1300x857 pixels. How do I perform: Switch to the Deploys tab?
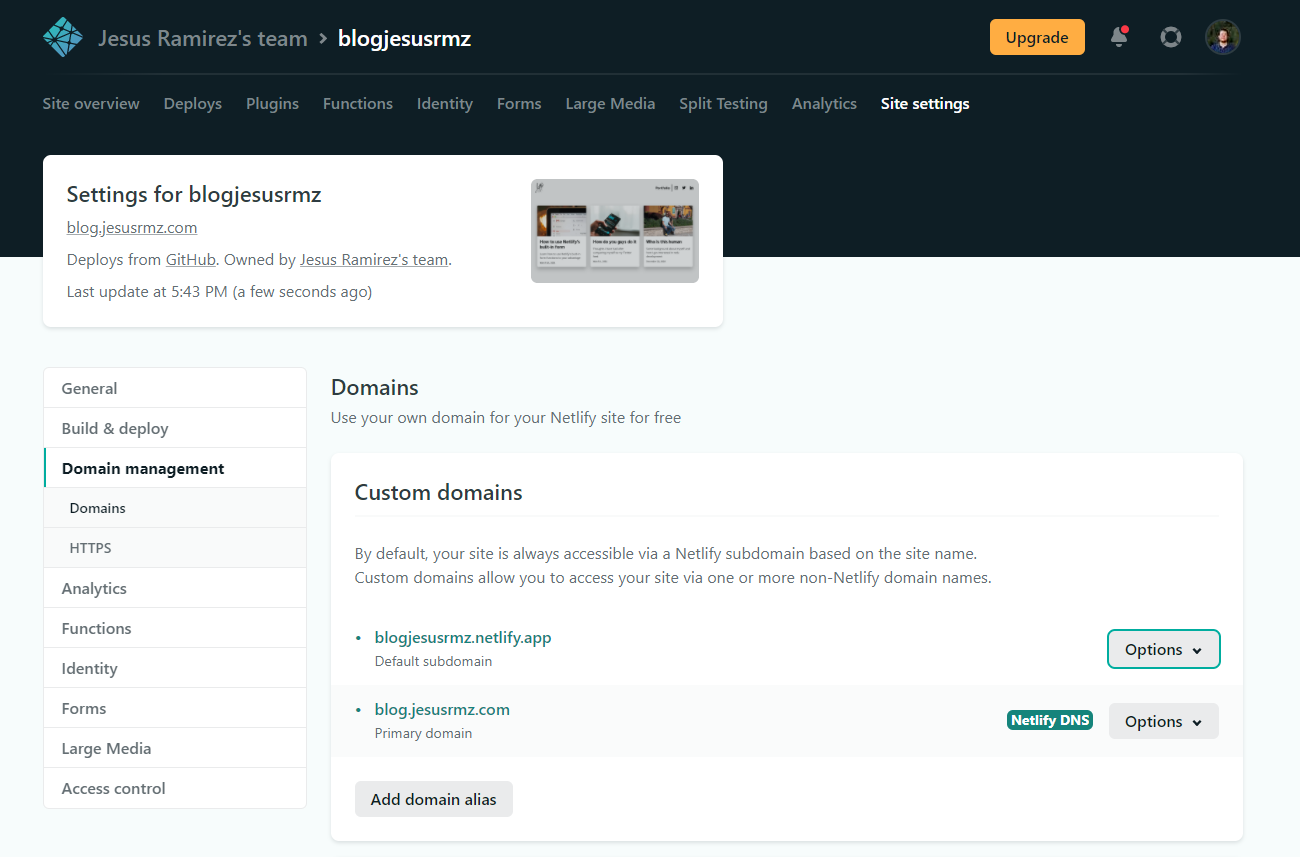coord(193,103)
